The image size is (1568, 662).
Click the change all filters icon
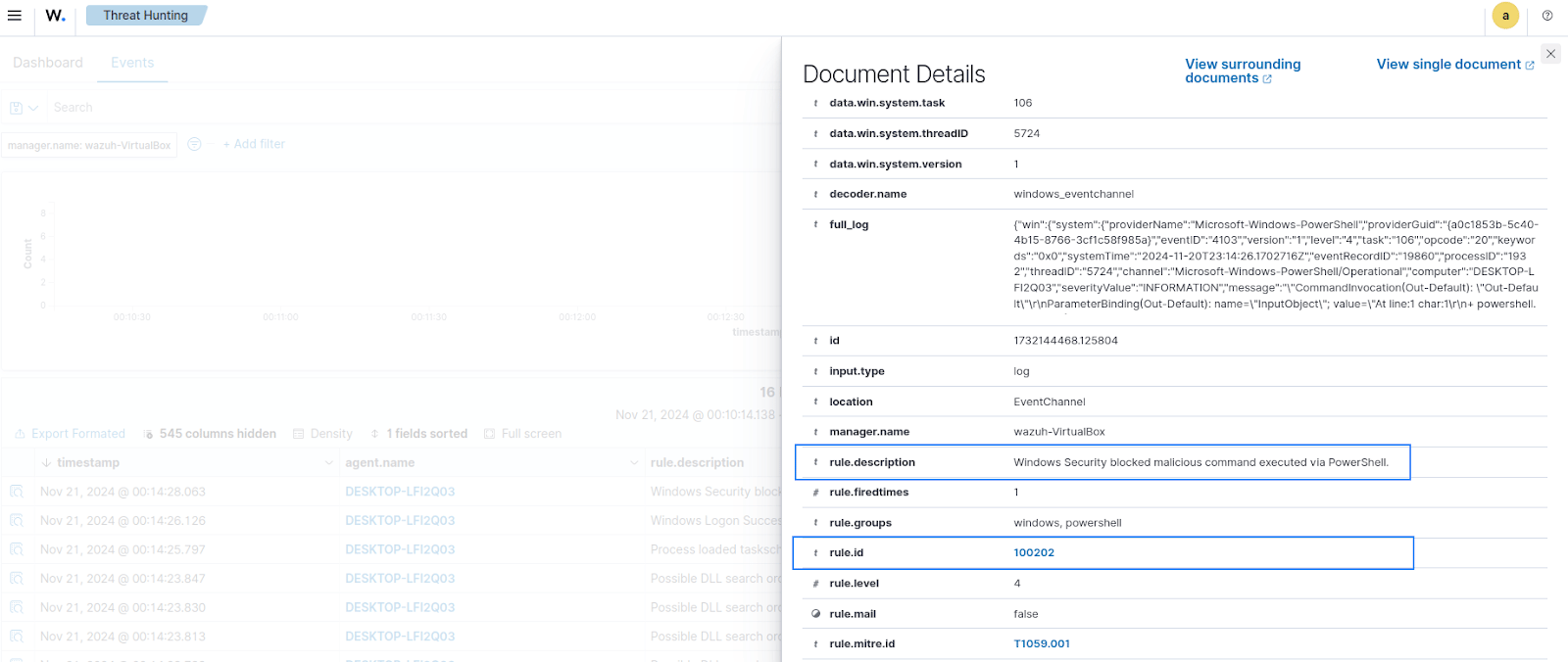coord(194,144)
